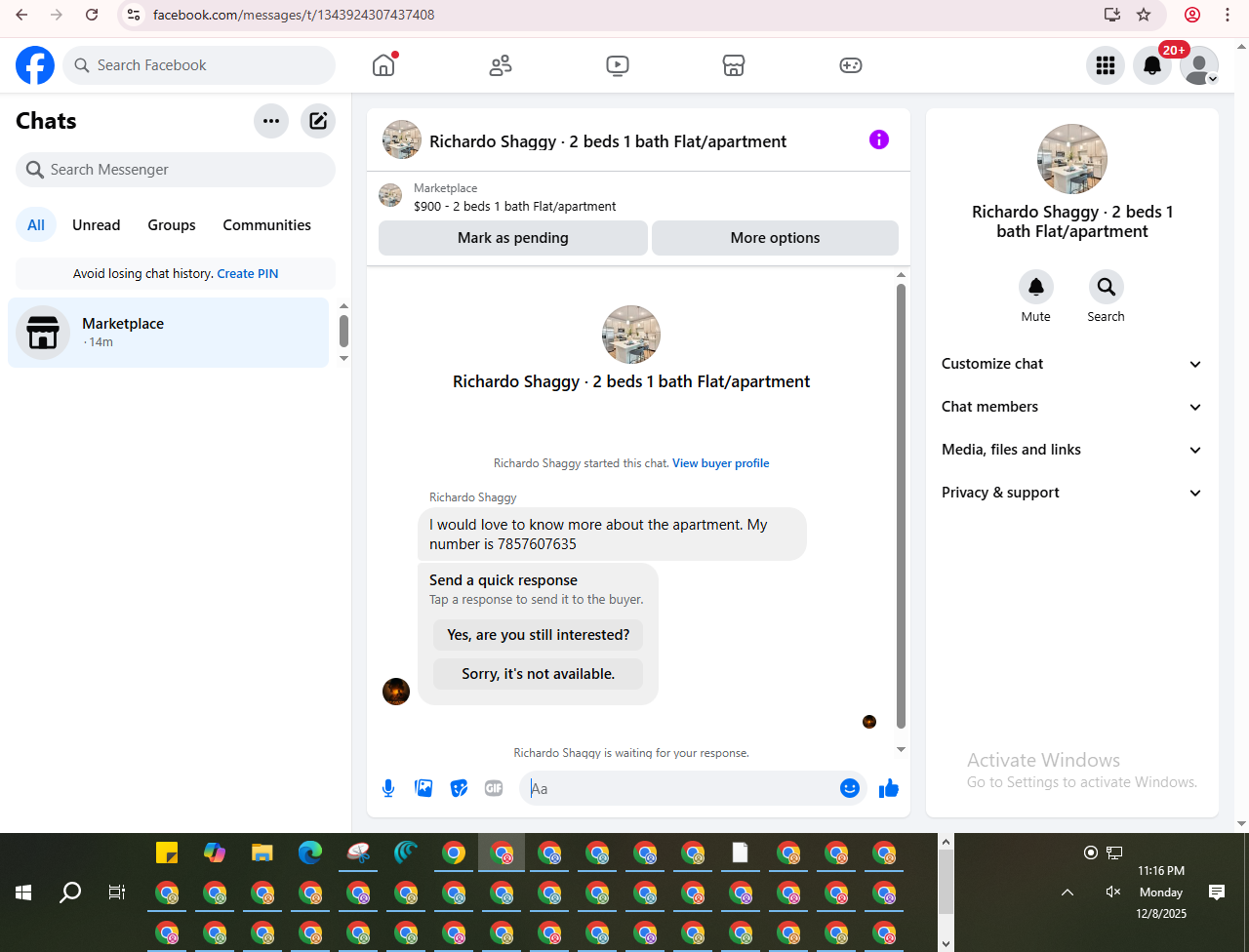Open Windows taskbar search
The image size is (1249, 952).
(x=70, y=892)
